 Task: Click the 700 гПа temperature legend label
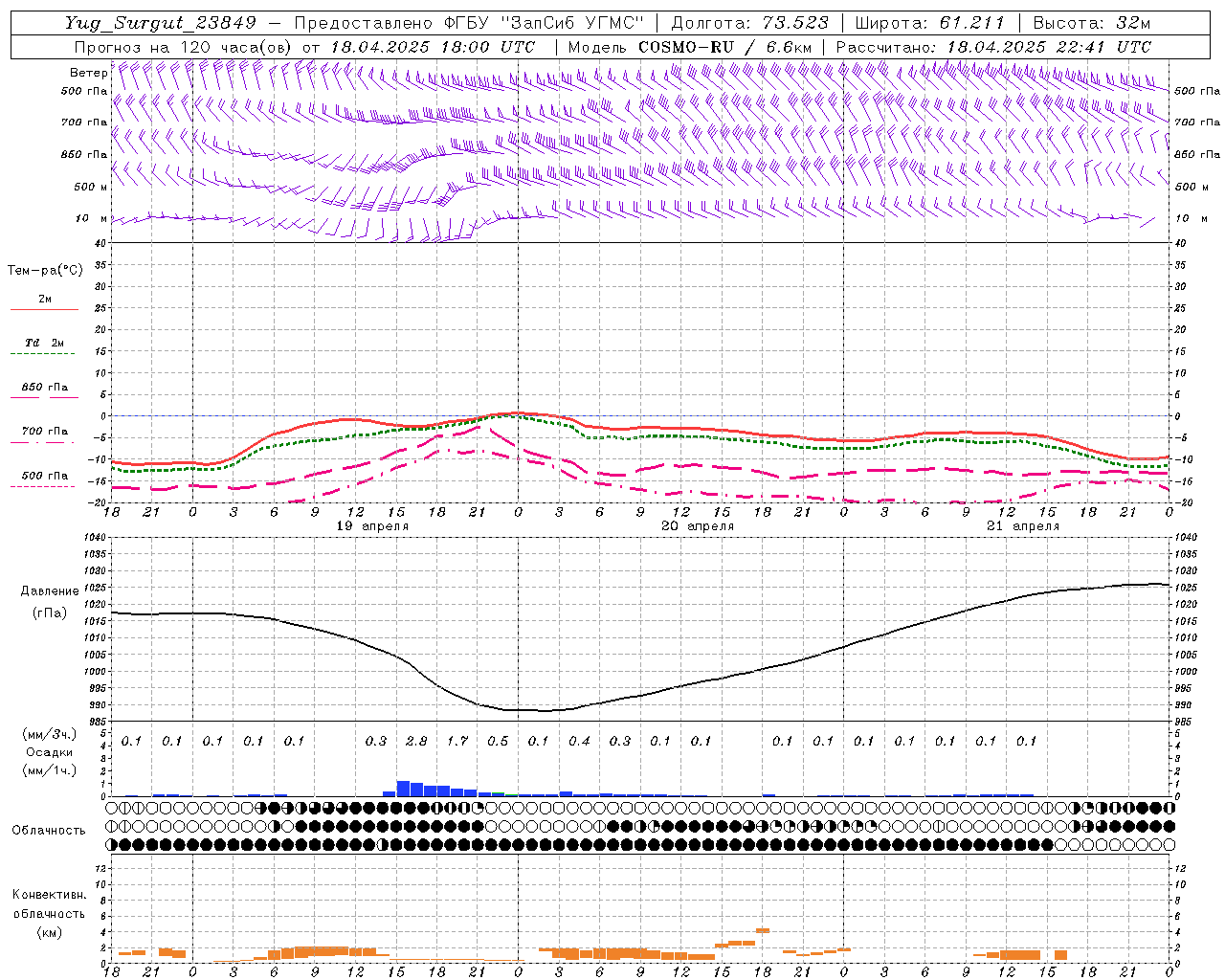tap(45, 432)
